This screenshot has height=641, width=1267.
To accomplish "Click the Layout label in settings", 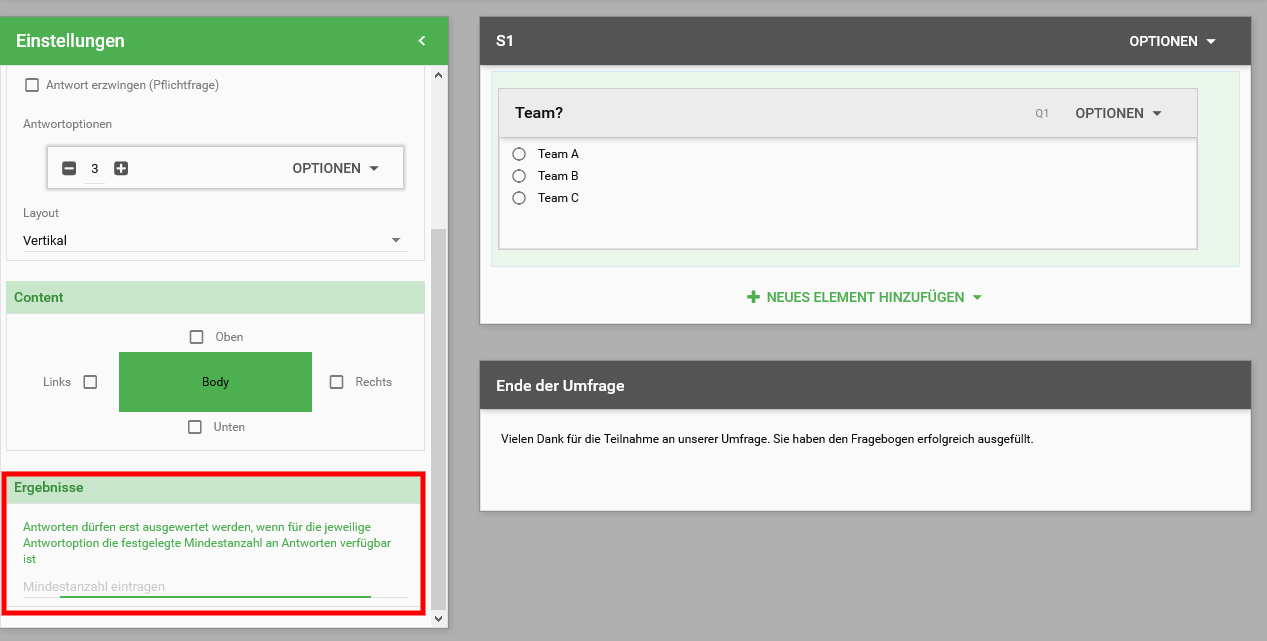I will coord(41,213).
